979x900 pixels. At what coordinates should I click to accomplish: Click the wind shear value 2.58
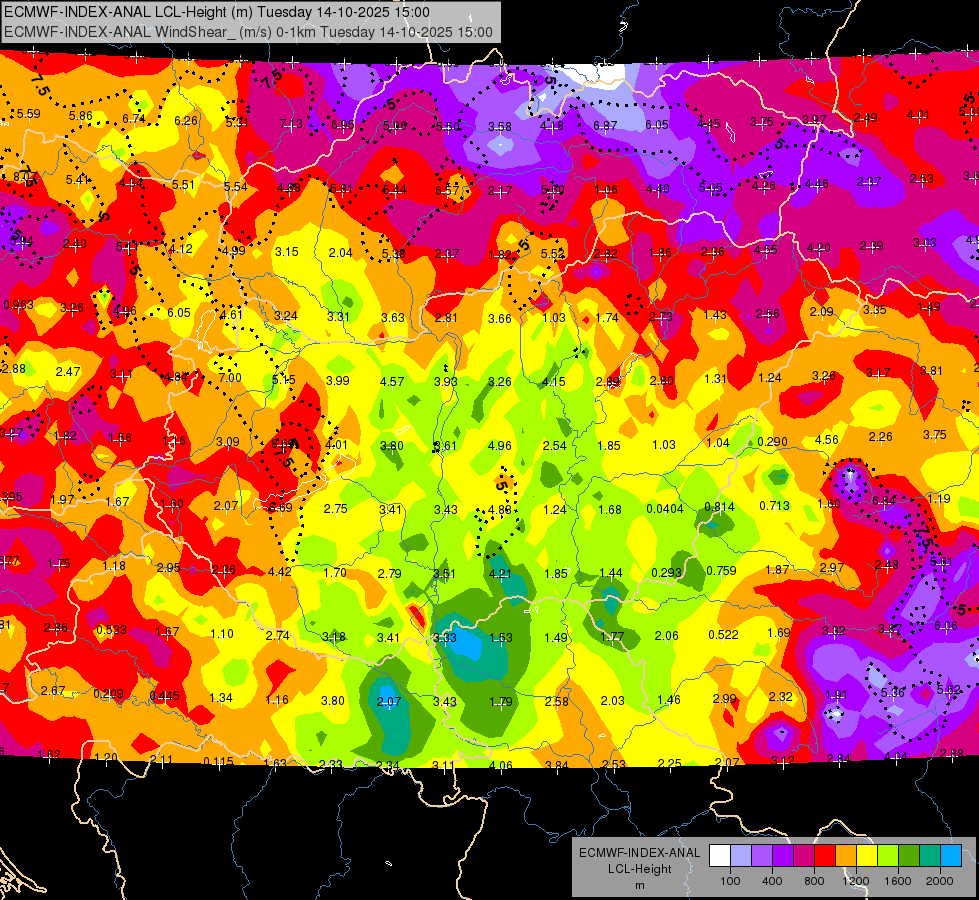coord(556,701)
